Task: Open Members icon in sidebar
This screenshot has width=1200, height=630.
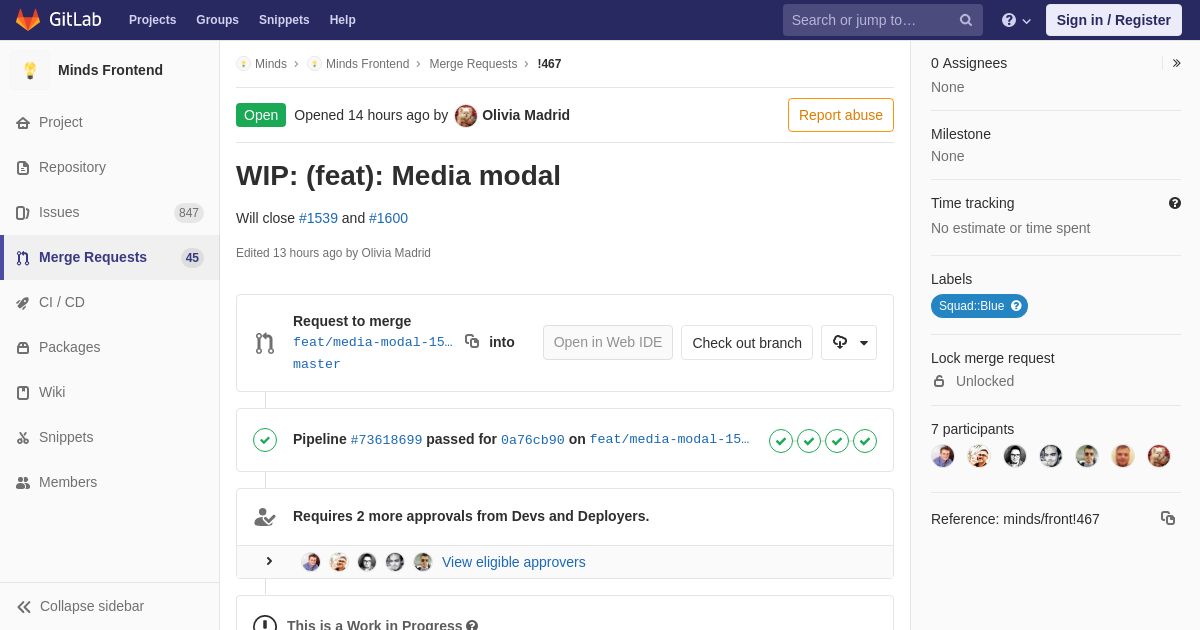Action: click(x=23, y=483)
